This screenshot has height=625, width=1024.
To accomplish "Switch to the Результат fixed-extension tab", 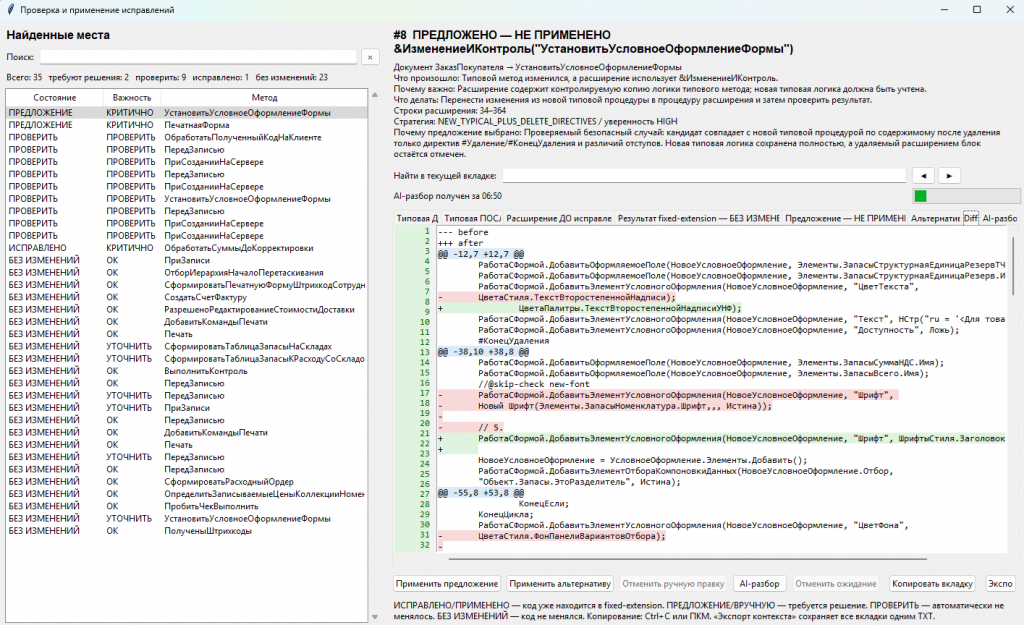I will click(699, 218).
